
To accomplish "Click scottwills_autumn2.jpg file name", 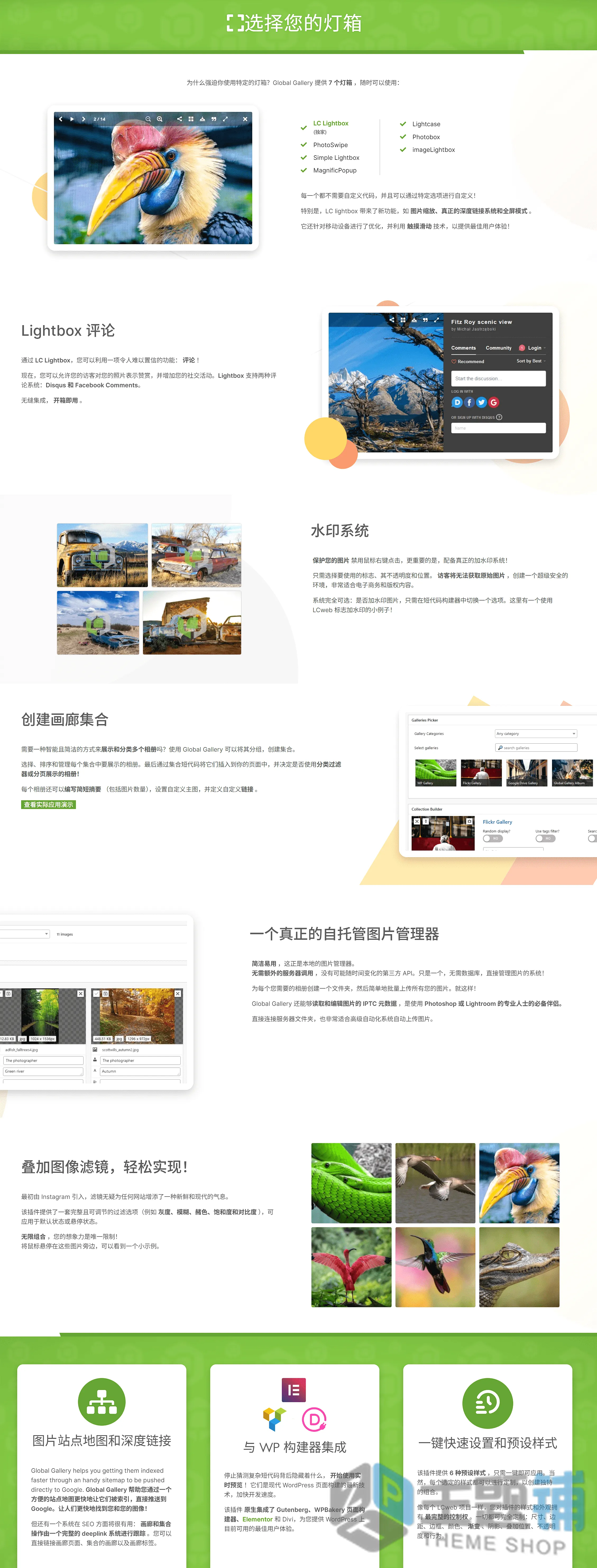I will point(121,1050).
